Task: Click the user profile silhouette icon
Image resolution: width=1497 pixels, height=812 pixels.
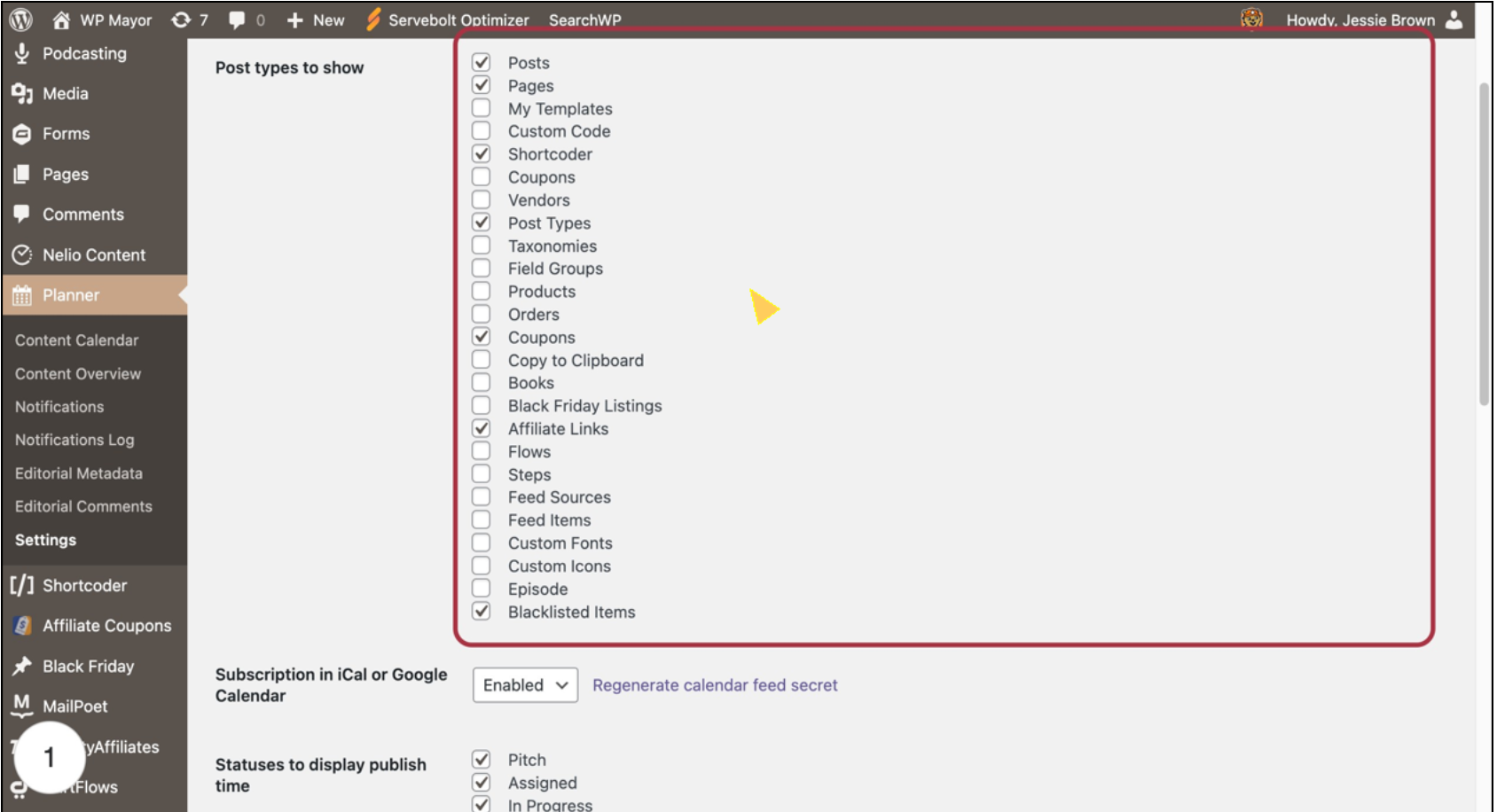Action: coord(1454,20)
